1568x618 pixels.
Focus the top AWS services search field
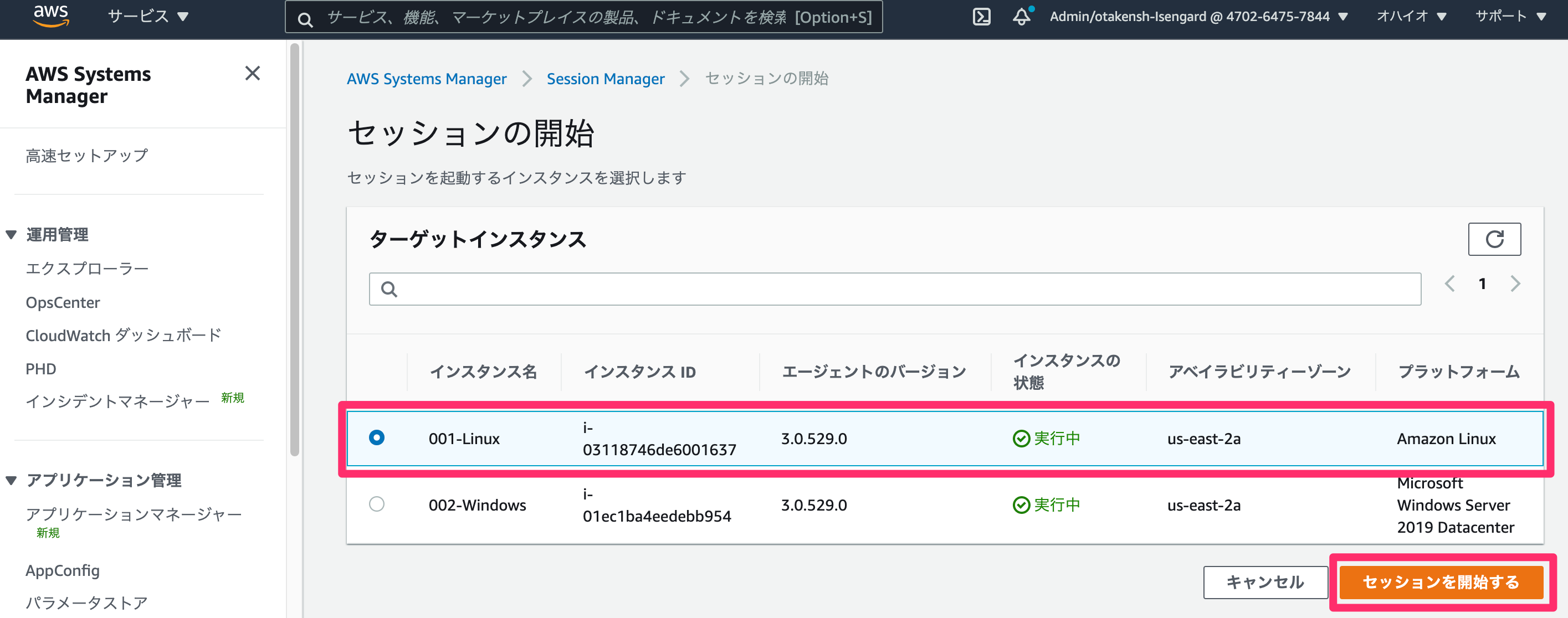[584, 17]
